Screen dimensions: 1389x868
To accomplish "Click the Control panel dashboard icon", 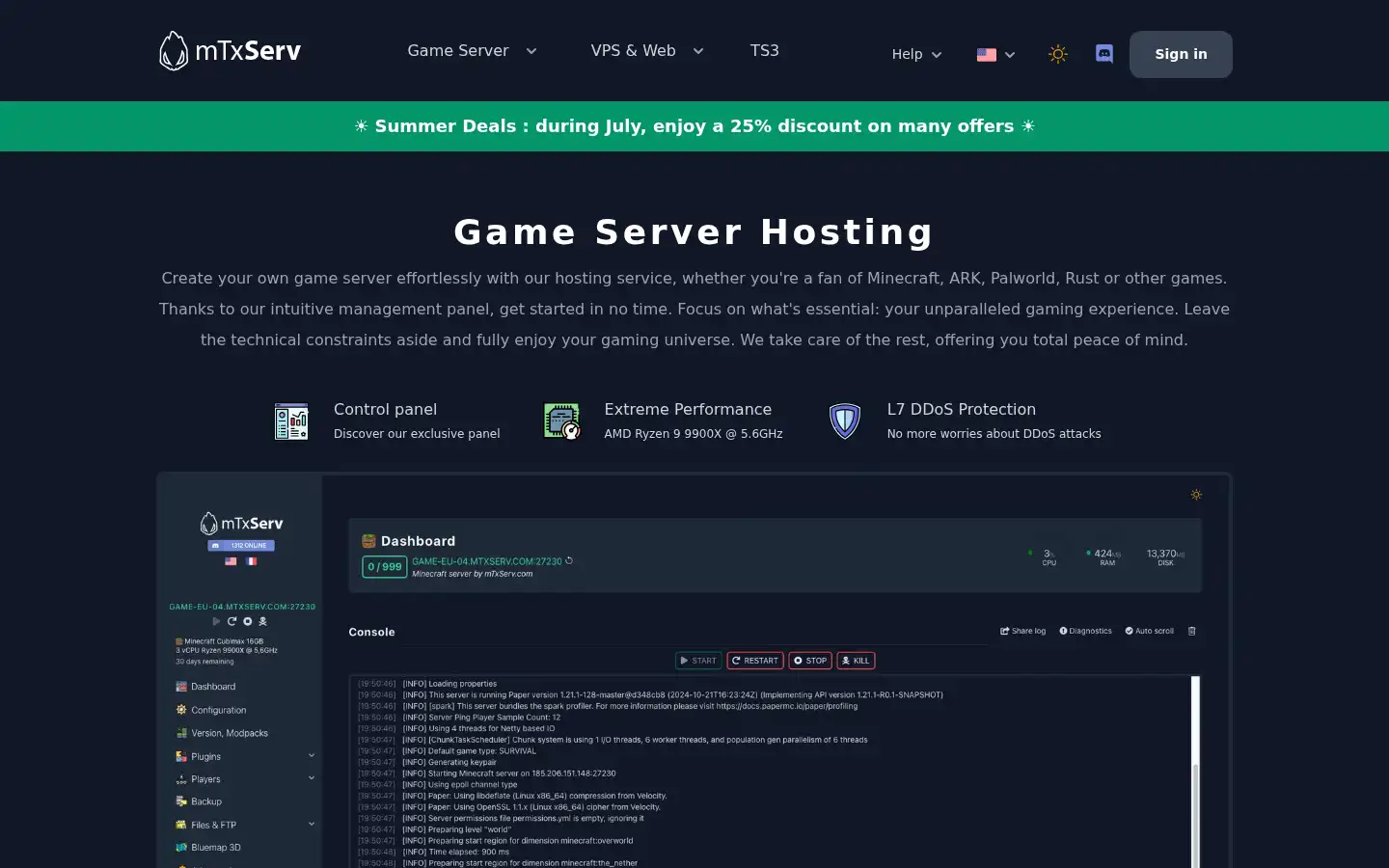I will click(291, 421).
